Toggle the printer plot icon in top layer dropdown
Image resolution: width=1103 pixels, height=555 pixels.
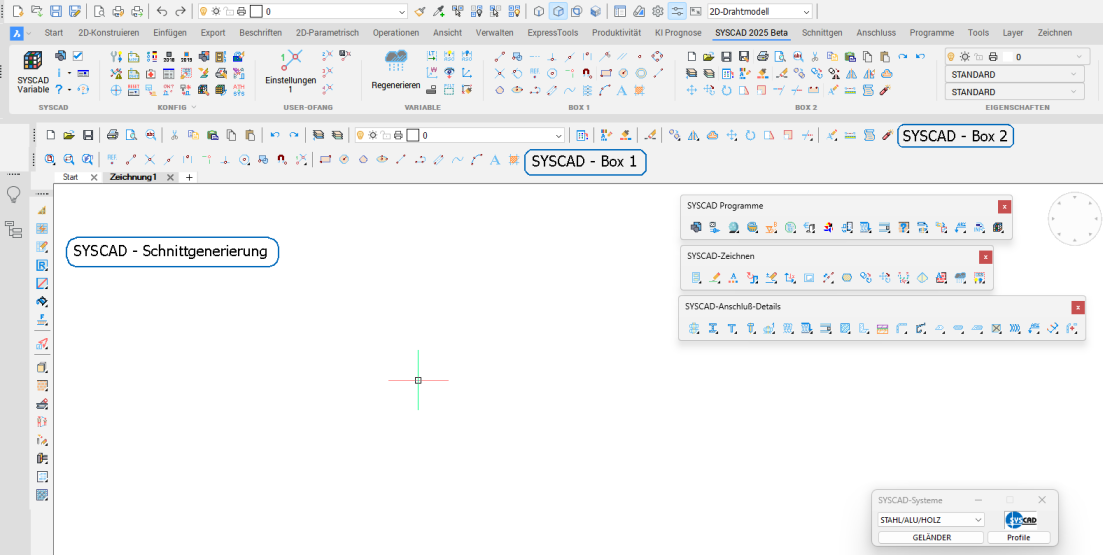coord(241,11)
